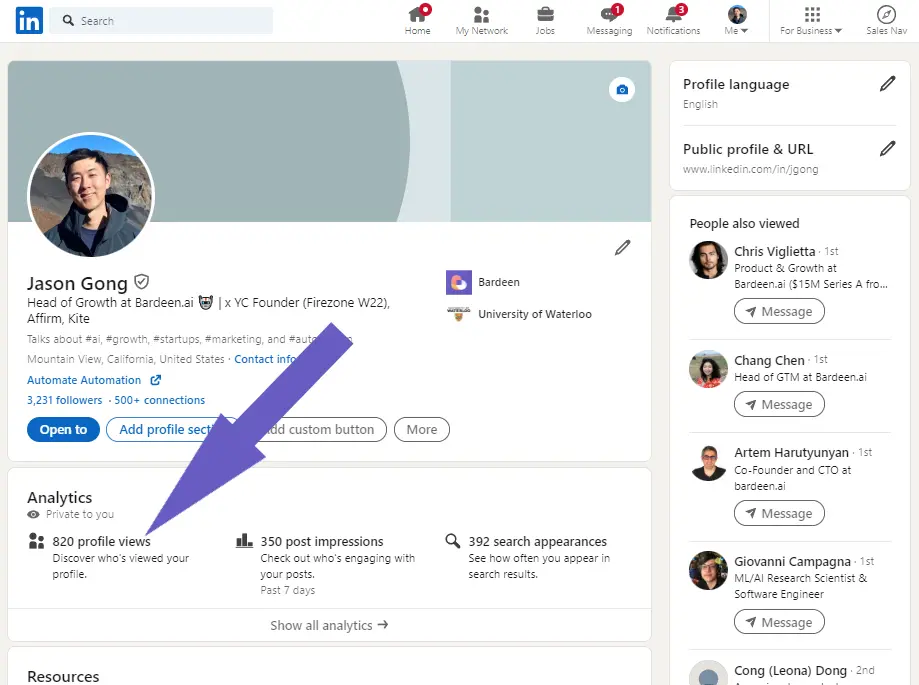The width and height of the screenshot is (919, 685).
Task: Open 820 profile views analytics
Action: click(x=101, y=541)
